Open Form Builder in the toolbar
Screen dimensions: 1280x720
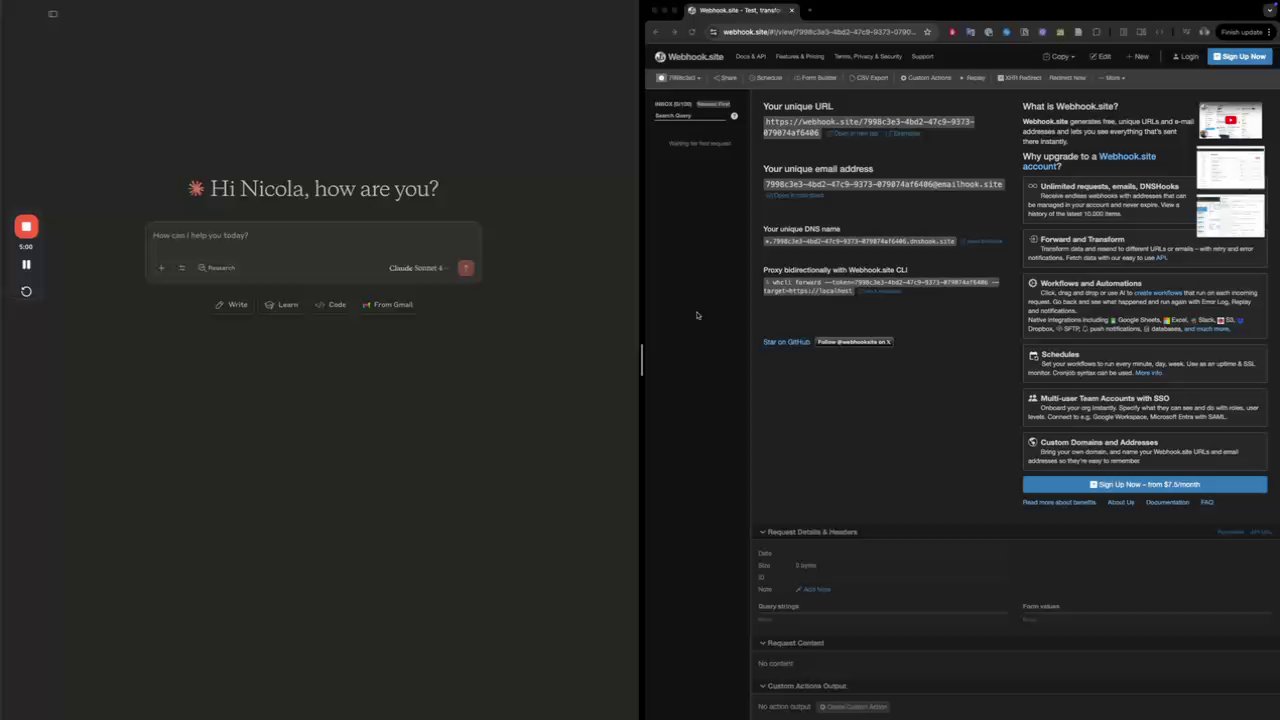(x=814, y=78)
